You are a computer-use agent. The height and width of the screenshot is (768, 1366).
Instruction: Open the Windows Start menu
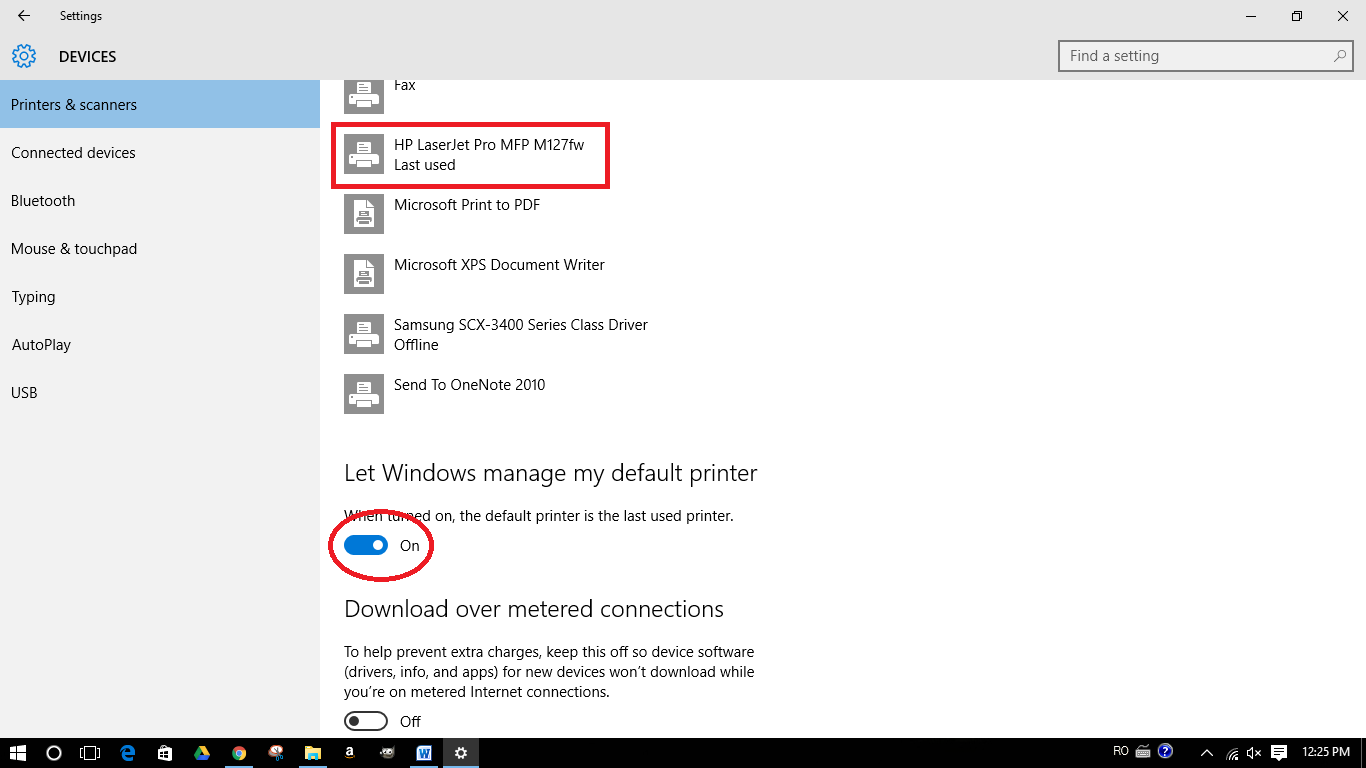point(18,753)
